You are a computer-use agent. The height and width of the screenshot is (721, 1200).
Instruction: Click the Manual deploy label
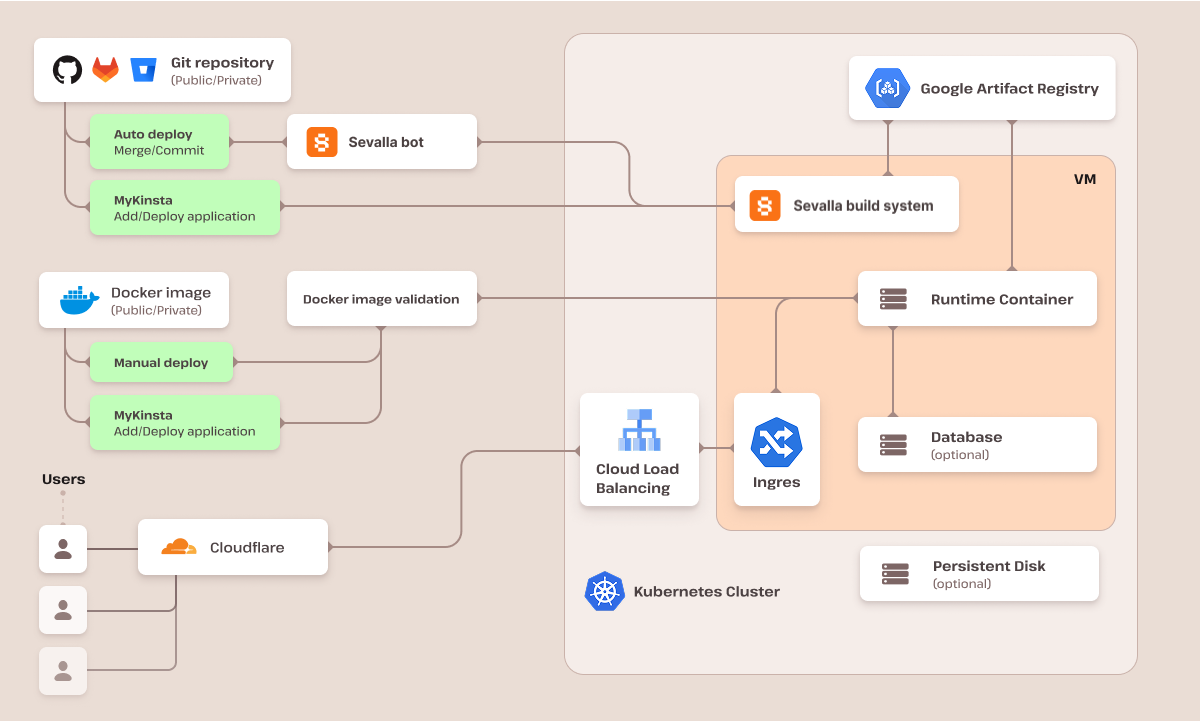coord(161,362)
